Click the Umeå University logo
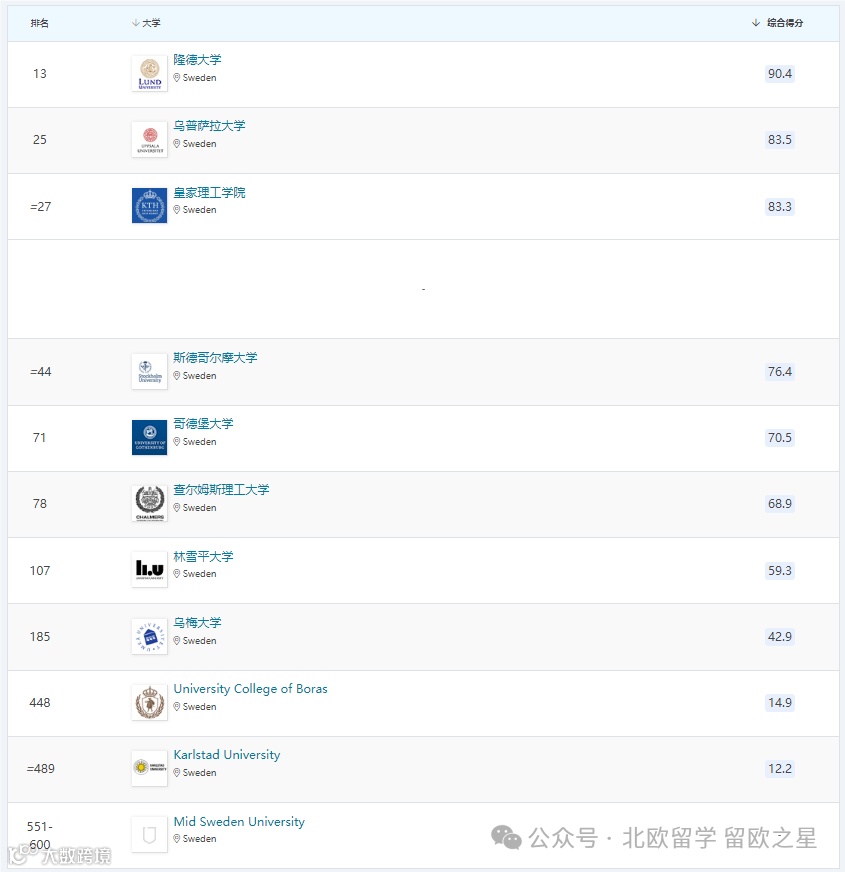The image size is (845, 872). point(150,636)
